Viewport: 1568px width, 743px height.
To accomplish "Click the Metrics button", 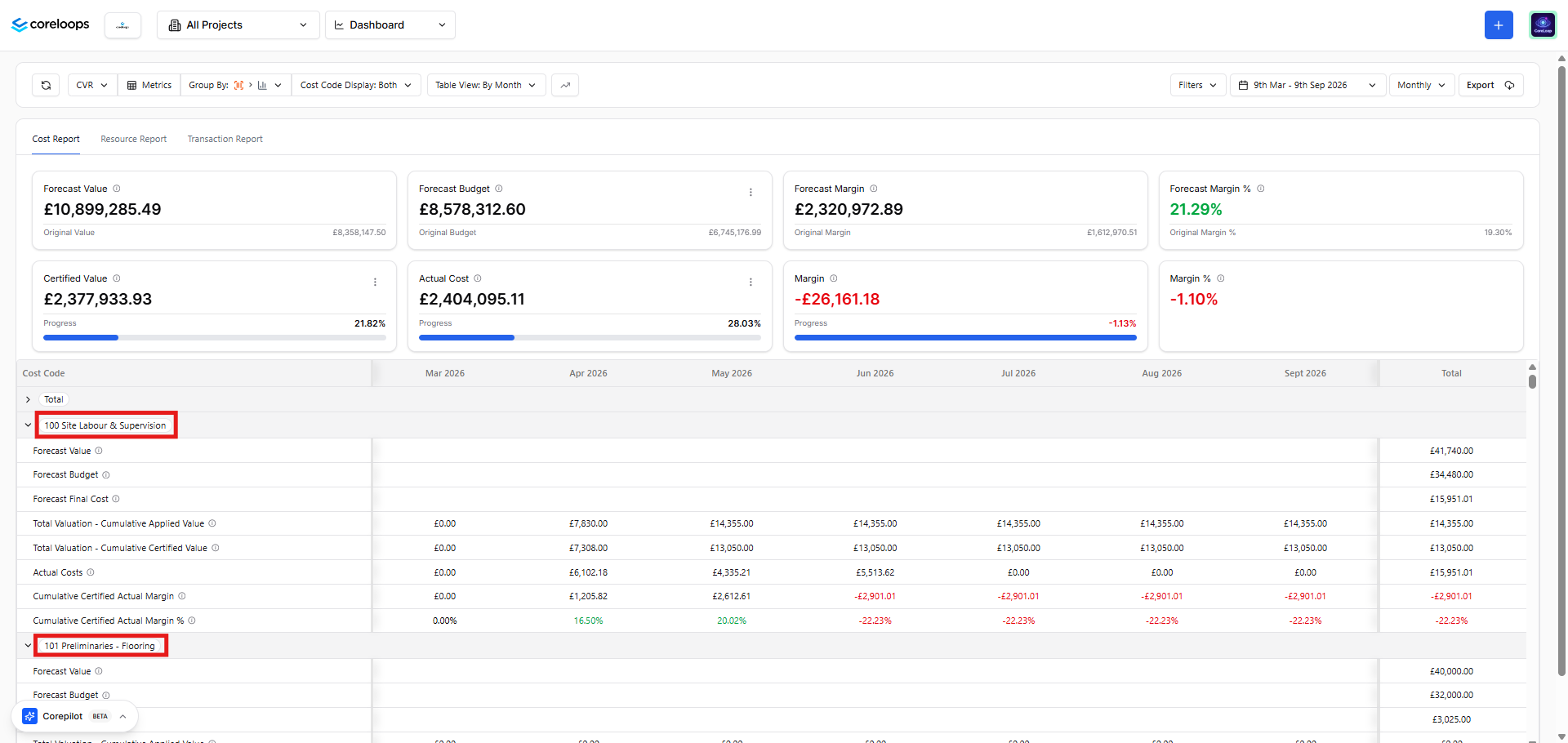I will (x=149, y=85).
